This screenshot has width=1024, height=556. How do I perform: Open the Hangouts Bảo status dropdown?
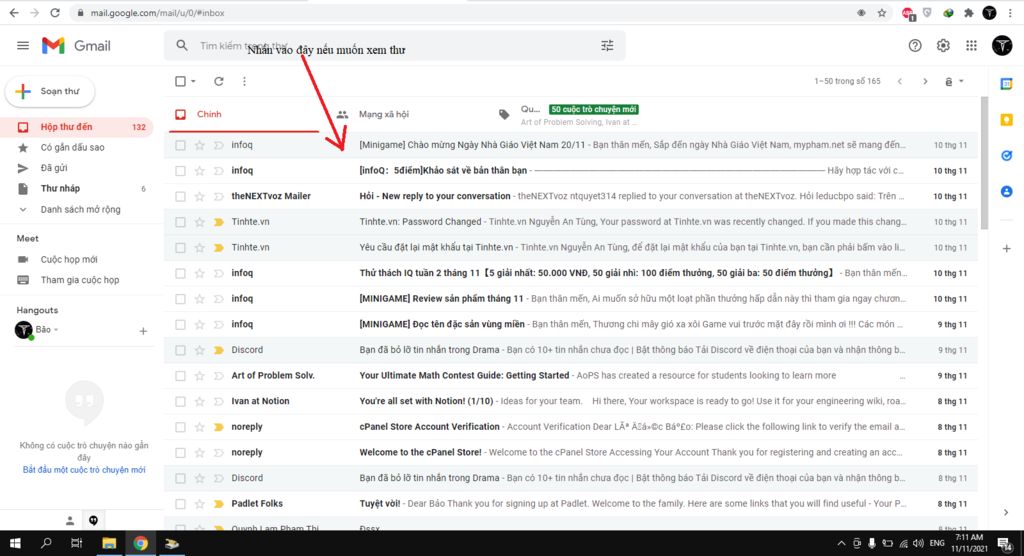pyautogui.click(x=56, y=330)
